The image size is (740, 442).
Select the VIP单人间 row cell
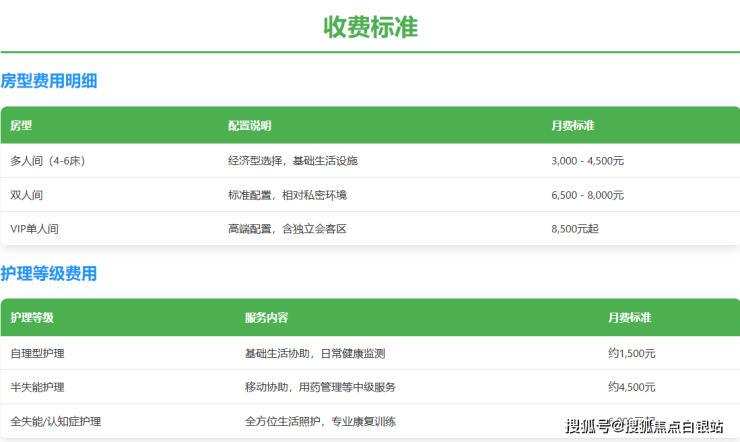tap(35, 228)
